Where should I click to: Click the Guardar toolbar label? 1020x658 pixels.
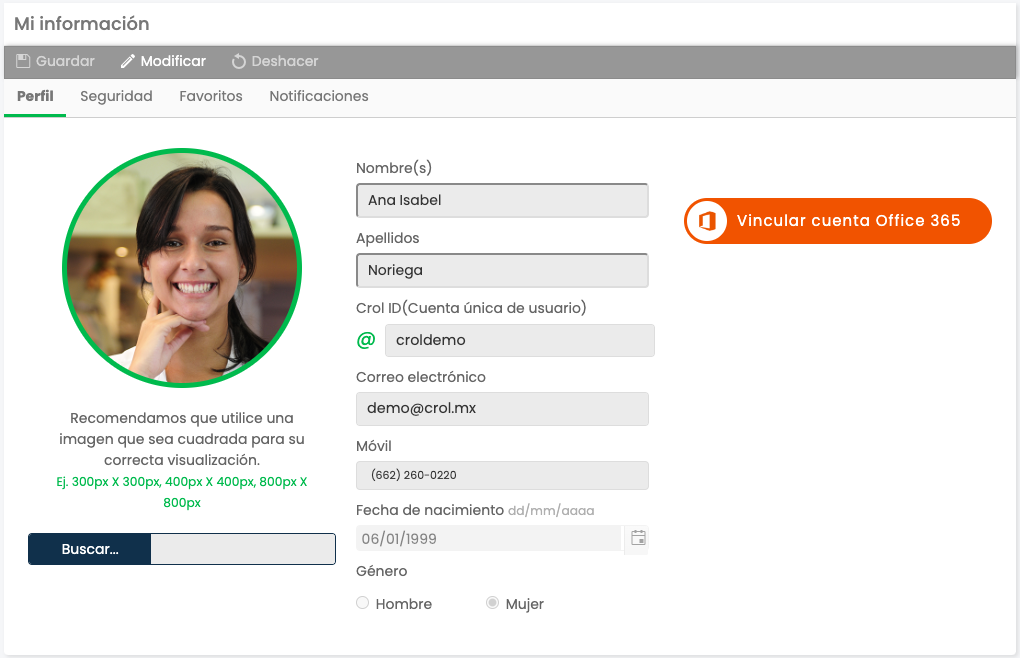pos(65,61)
